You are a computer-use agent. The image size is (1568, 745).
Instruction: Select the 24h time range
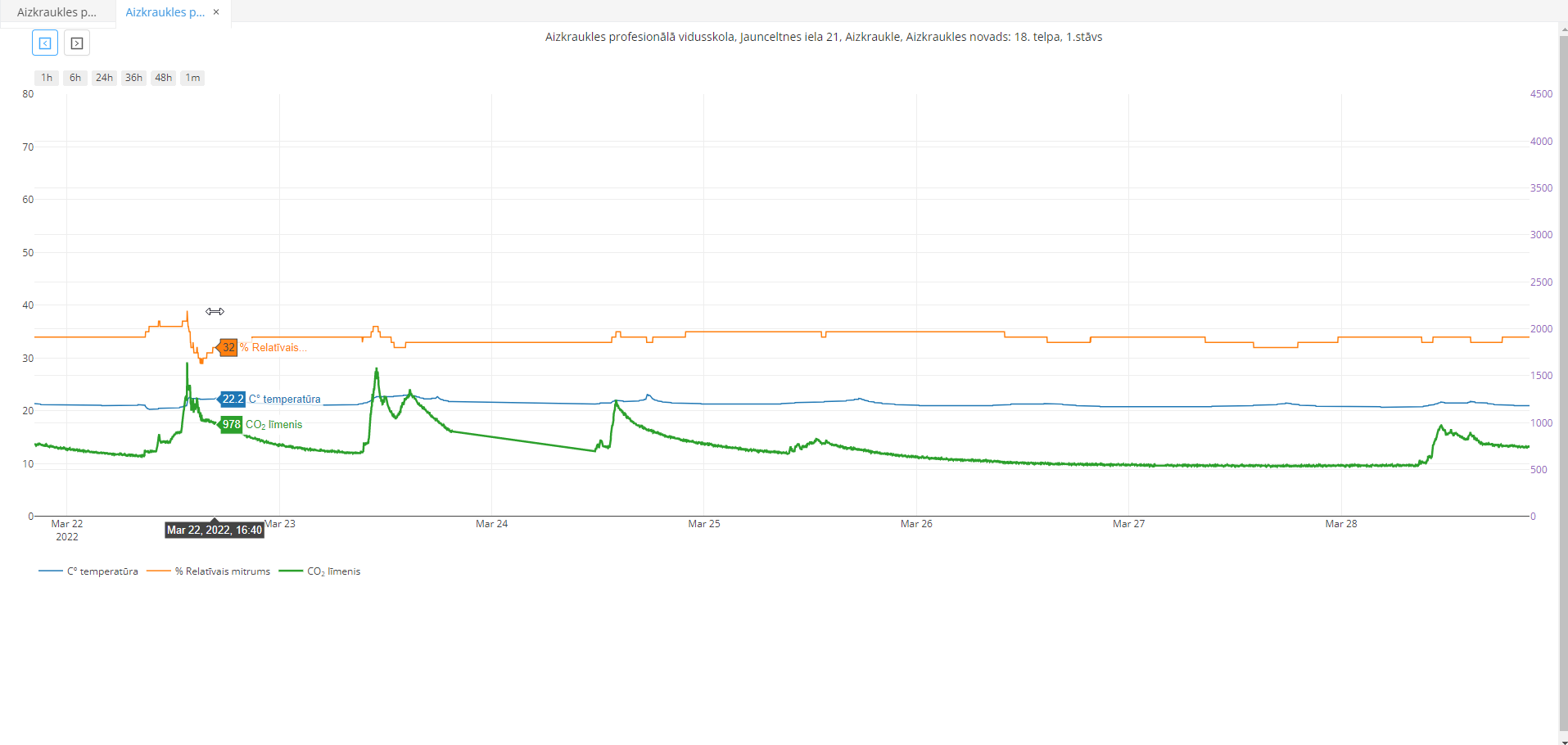click(104, 77)
